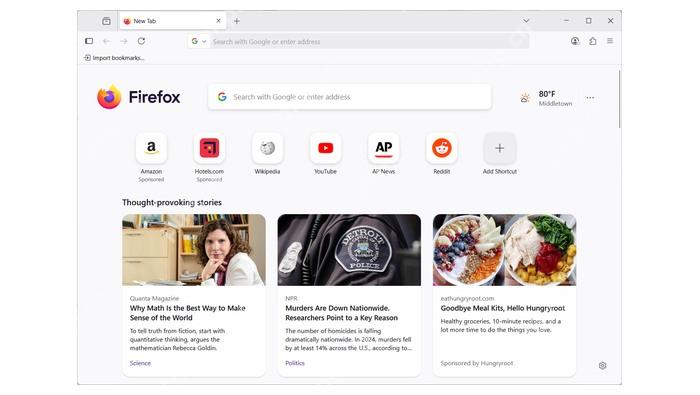
Task: Open weather widget three-dot menu
Action: tap(590, 98)
